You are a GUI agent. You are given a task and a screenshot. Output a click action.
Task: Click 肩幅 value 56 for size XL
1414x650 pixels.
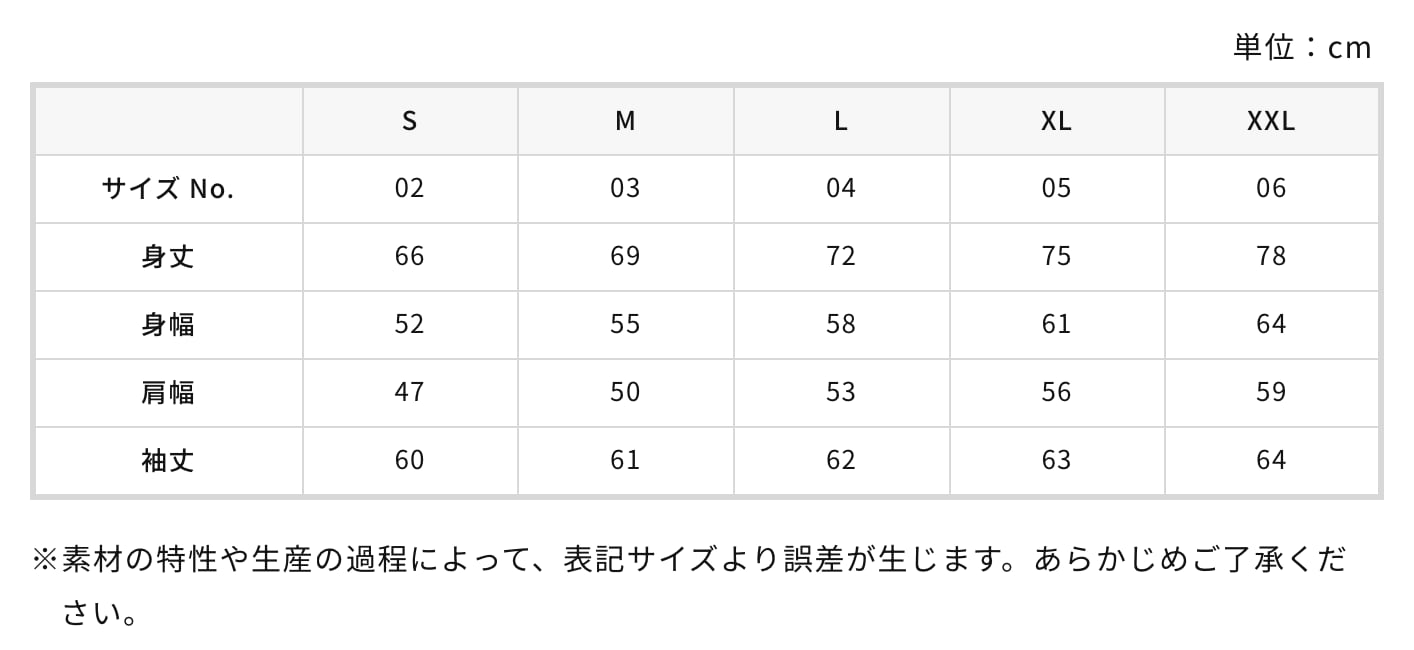[x=1056, y=392]
